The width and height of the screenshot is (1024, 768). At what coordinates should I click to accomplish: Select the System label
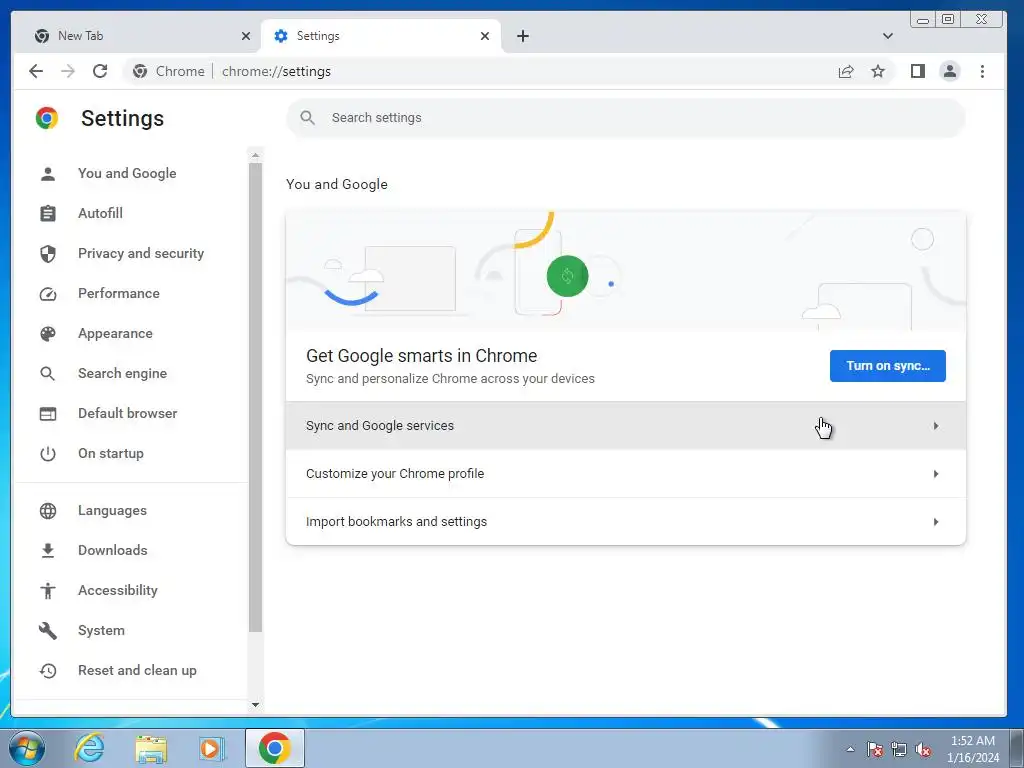tap(101, 630)
